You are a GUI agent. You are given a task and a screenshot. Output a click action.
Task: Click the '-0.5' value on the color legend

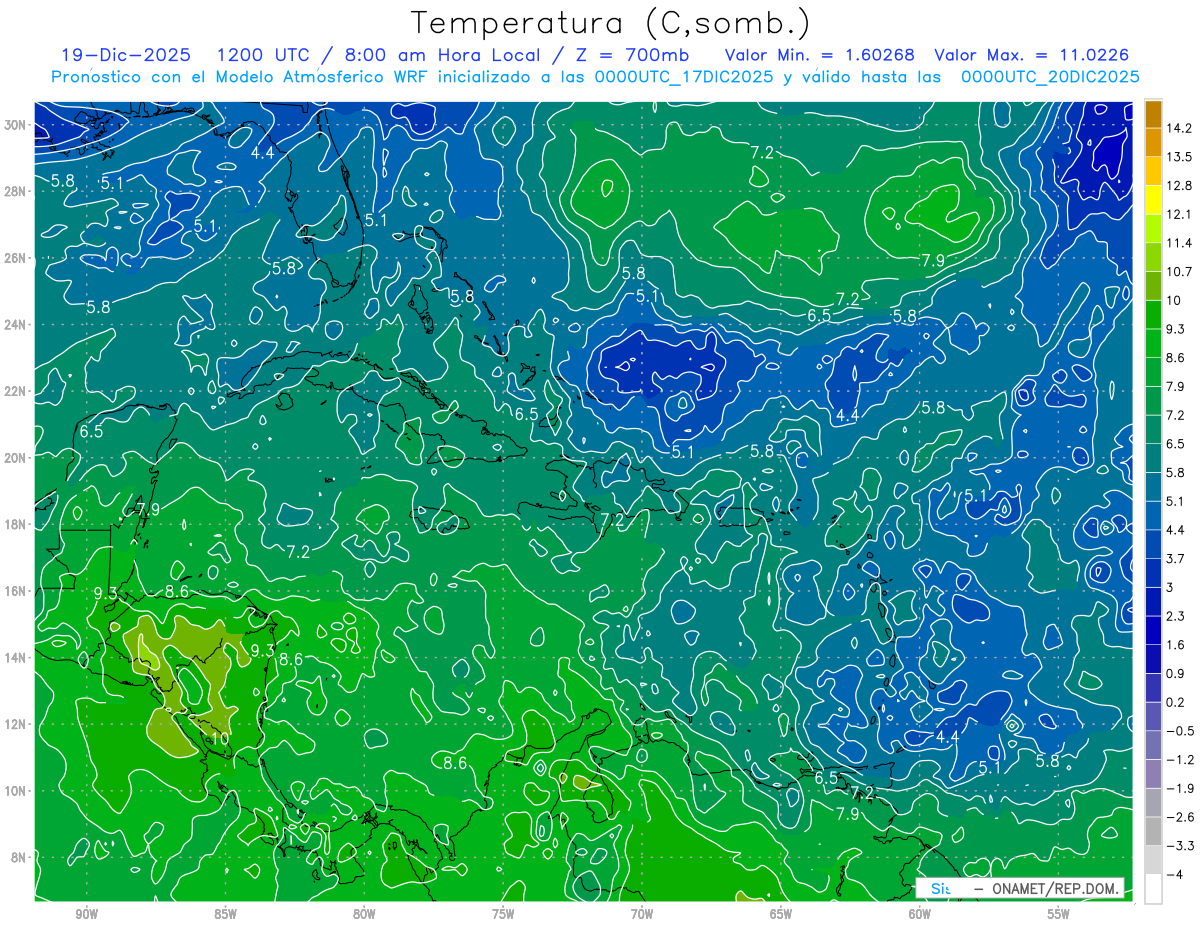point(1179,731)
